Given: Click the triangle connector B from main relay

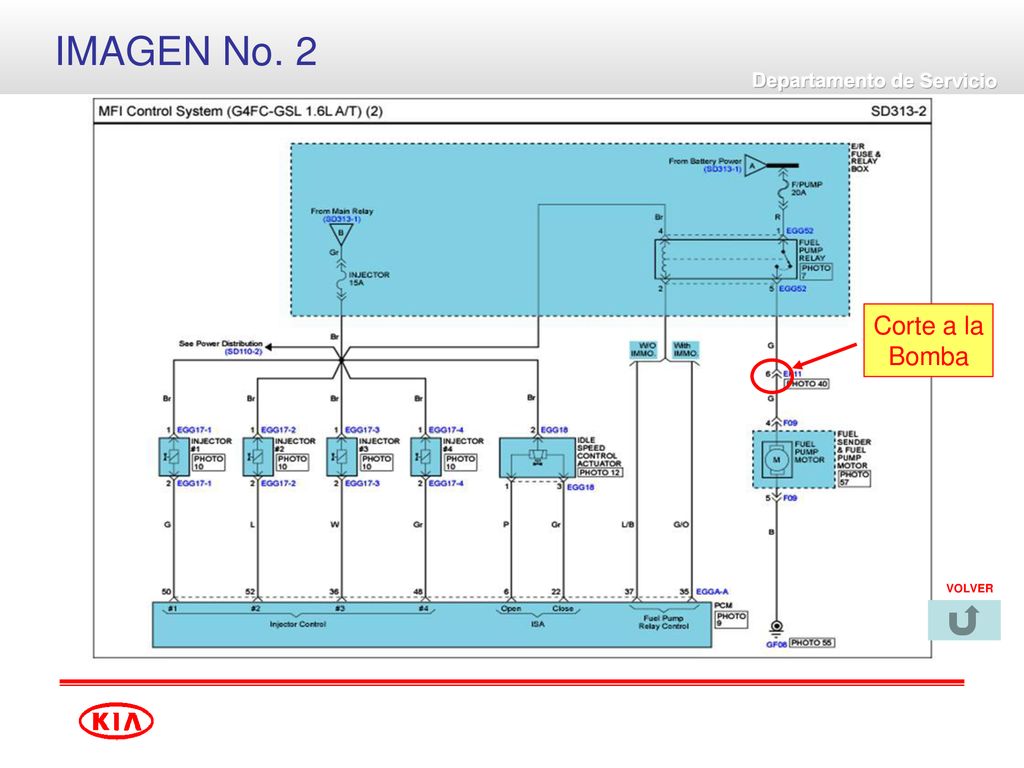Looking at the screenshot, I should pyautogui.click(x=341, y=234).
